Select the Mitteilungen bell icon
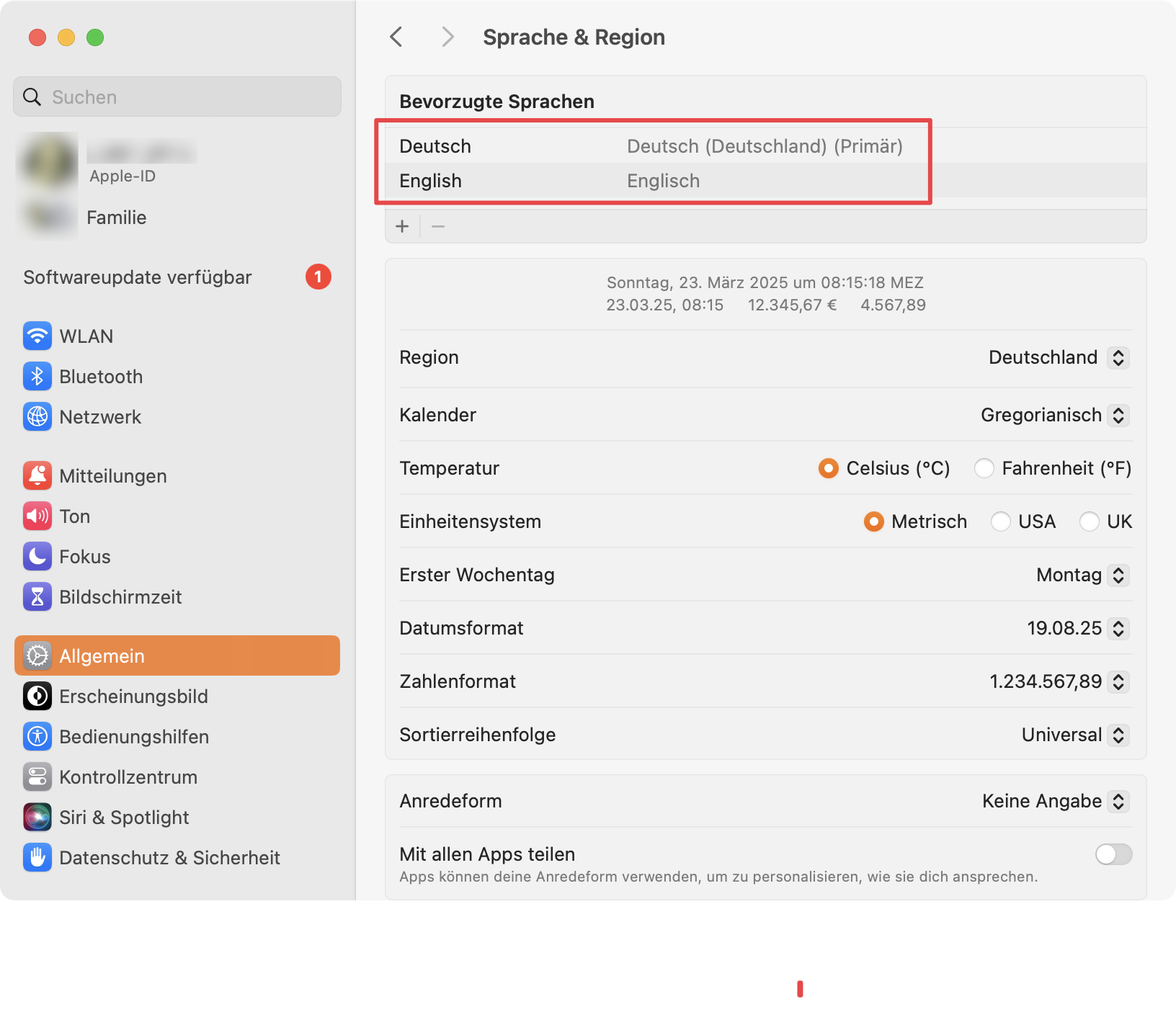1176x1012 pixels. [x=37, y=476]
